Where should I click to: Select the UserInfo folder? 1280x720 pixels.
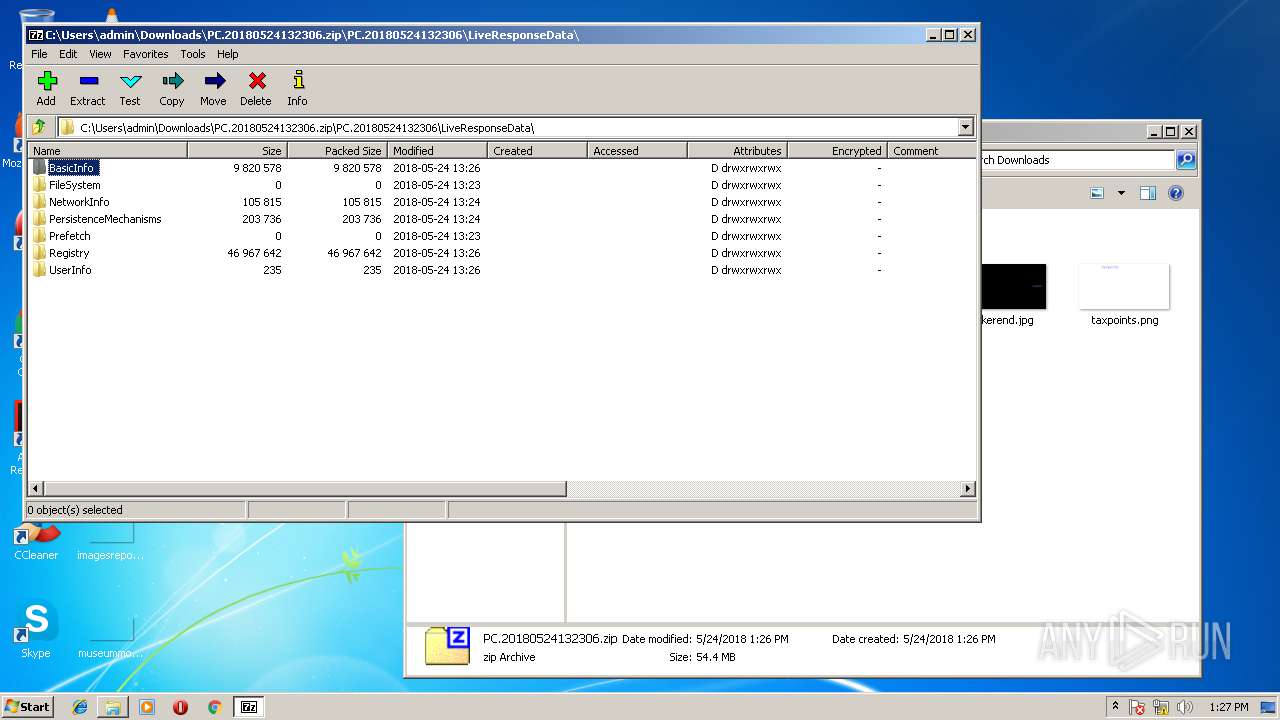pyautogui.click(x=70, y=270)
